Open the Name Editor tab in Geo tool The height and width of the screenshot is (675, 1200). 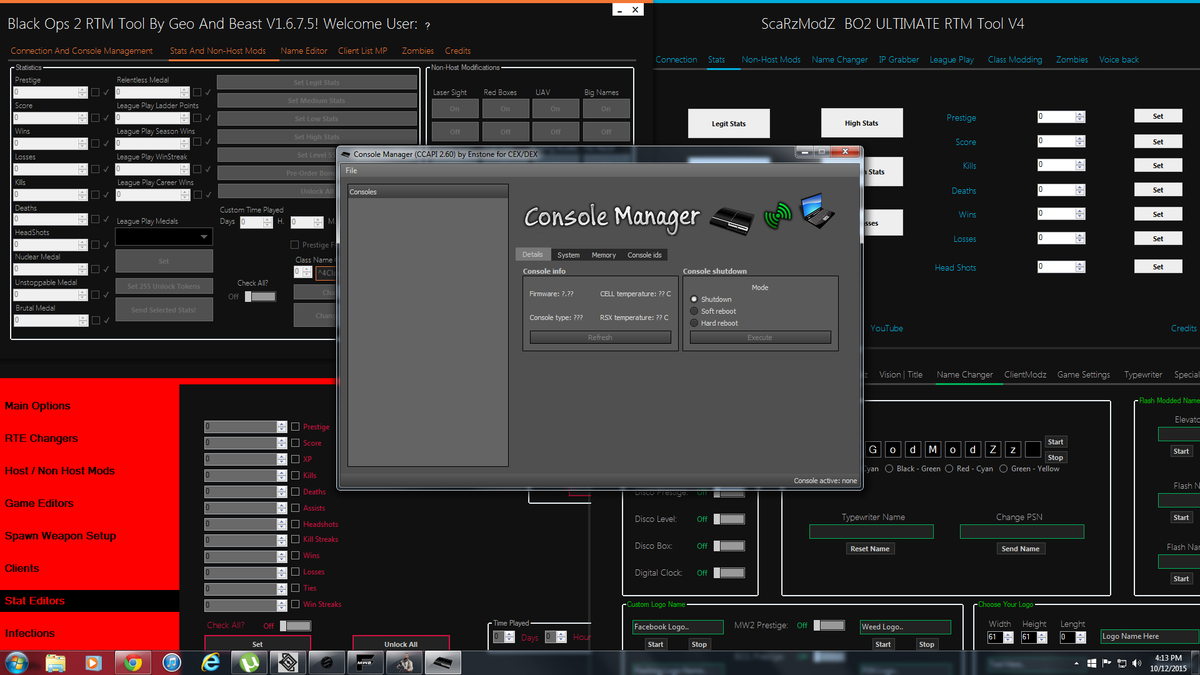click(x=304, y=51)
